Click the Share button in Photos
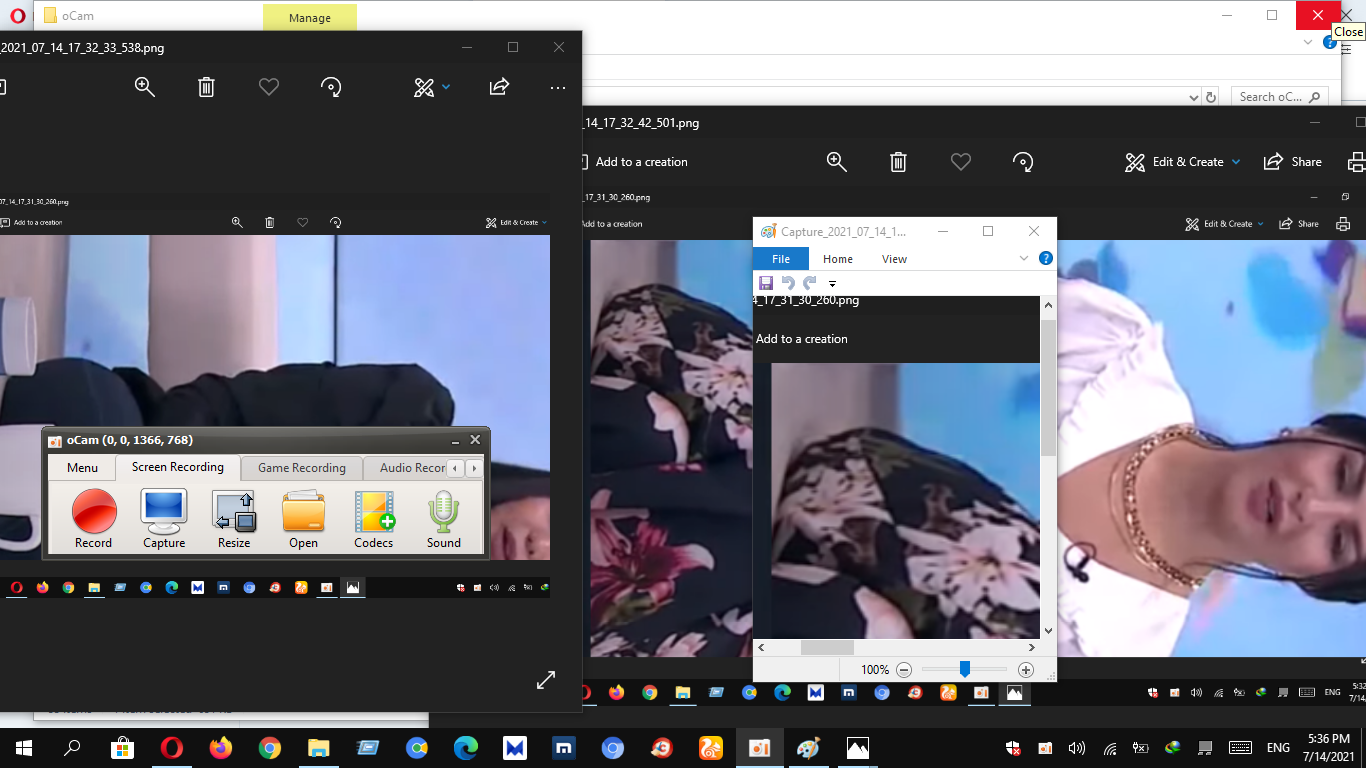Image resolution: width=1366 pixels, height=768 pixels. 1293,162
